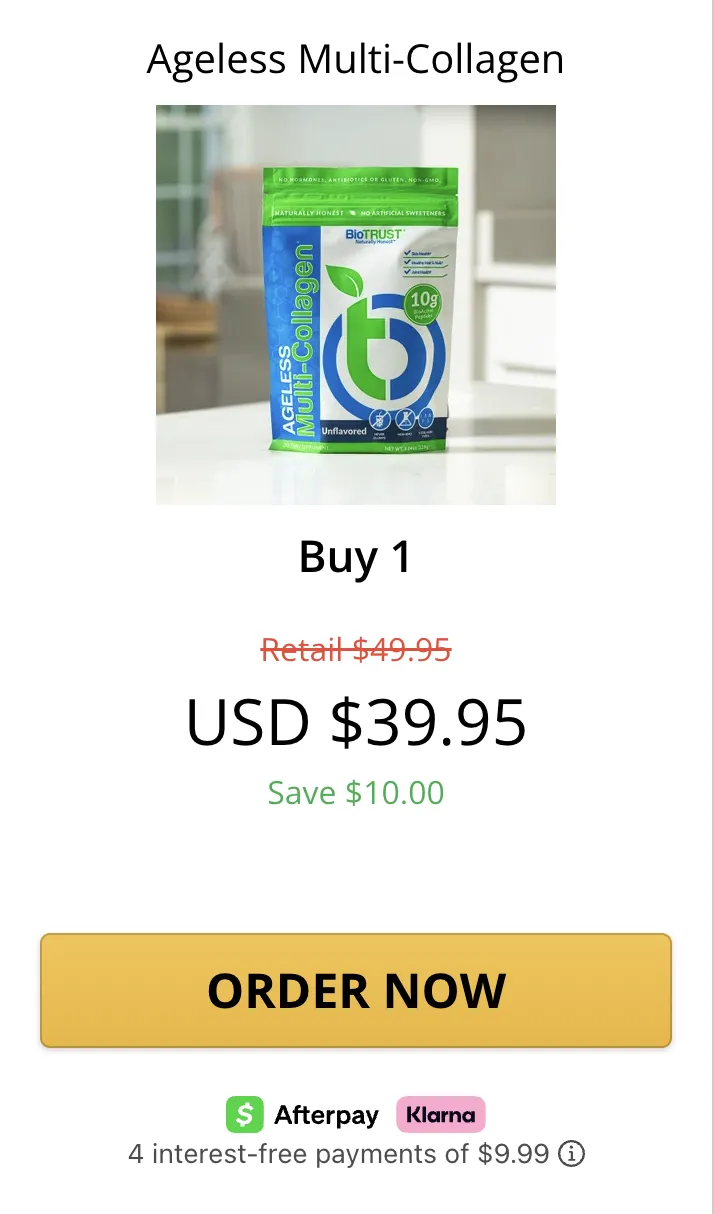Click the BioTrust logo on the pouch
Screen dimensions: 714x1214
pyautogui.click(x=374, y=238)
